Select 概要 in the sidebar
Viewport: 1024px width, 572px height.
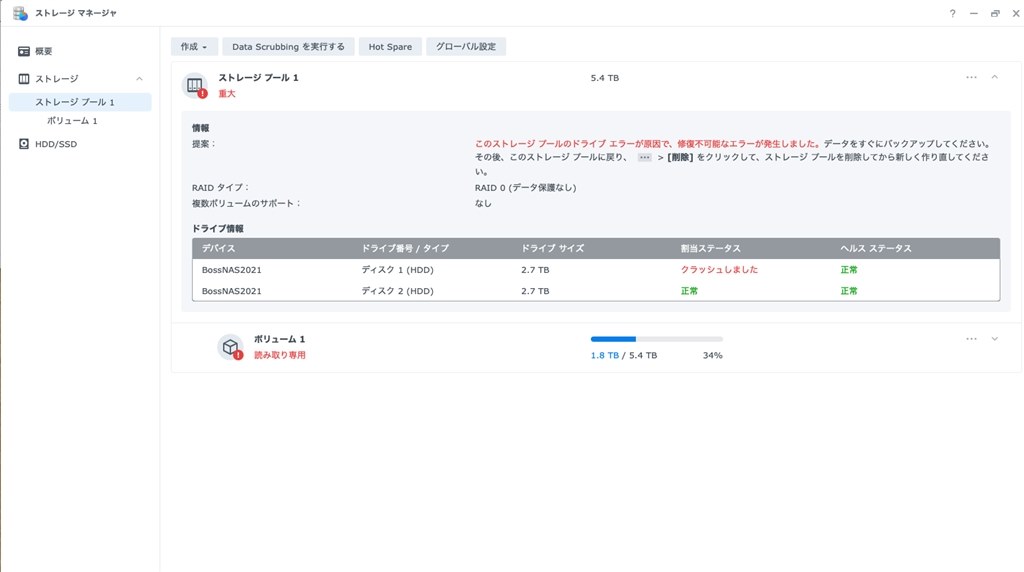tap(44, 51)
